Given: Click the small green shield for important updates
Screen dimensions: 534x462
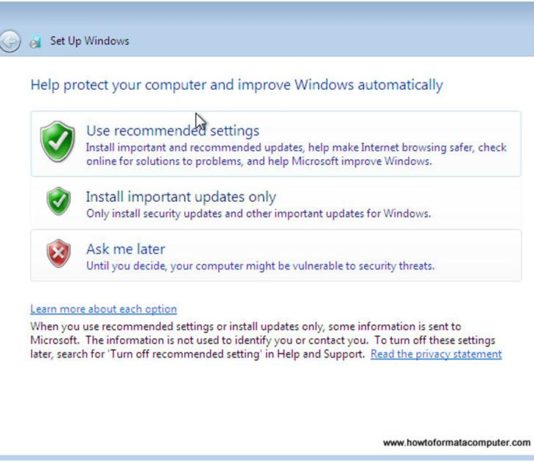Looking at the screenshot, I should click(x=59, y=201).
